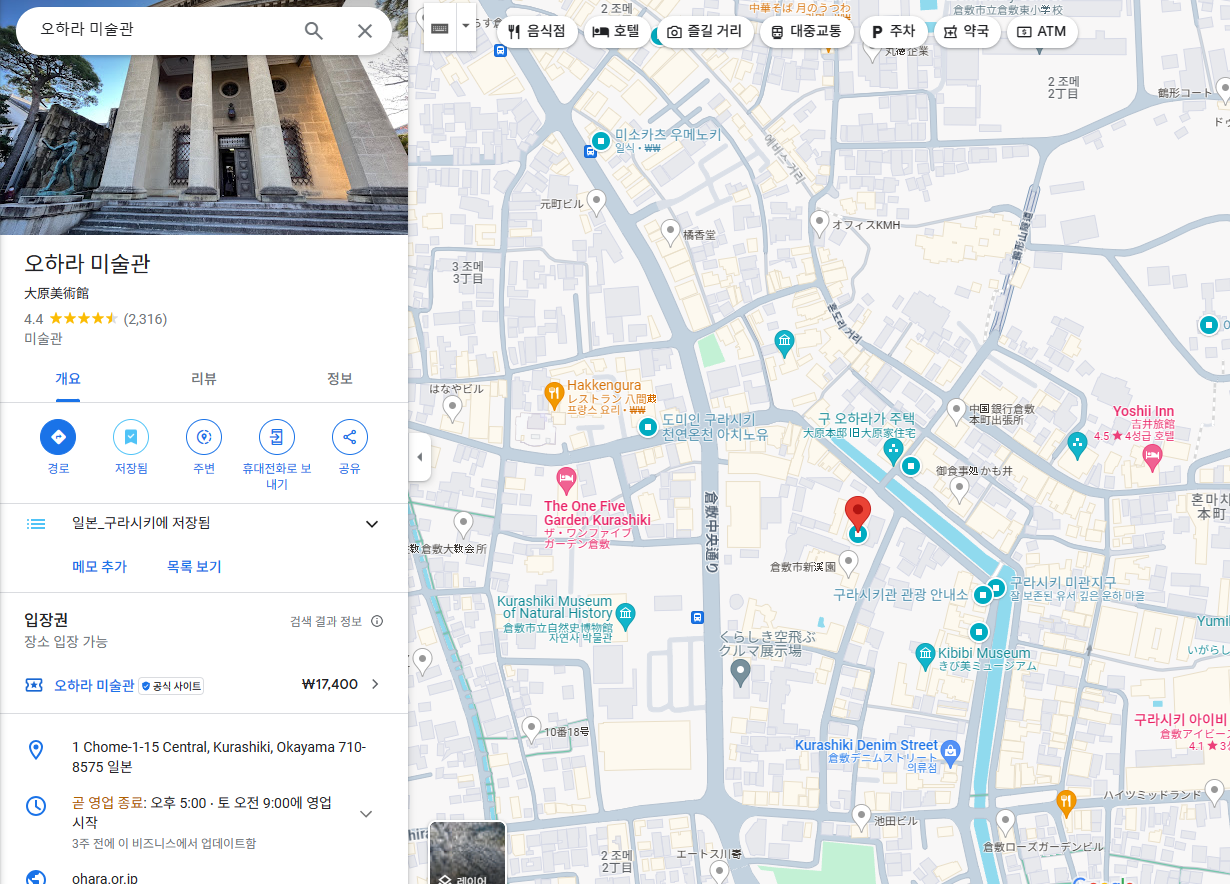Click the address location pin icon
This screenshot has height=884, width=1230.
pos(36,750)
